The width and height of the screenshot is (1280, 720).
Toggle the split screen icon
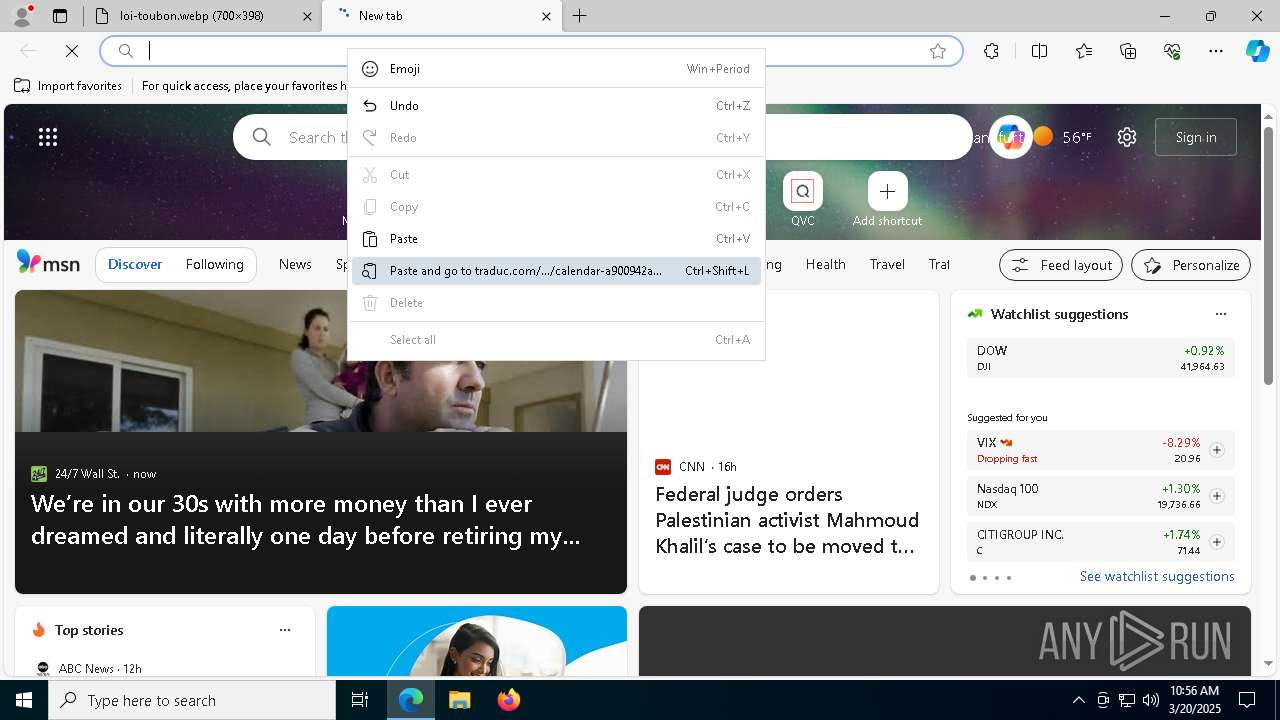coord(1039,51)
